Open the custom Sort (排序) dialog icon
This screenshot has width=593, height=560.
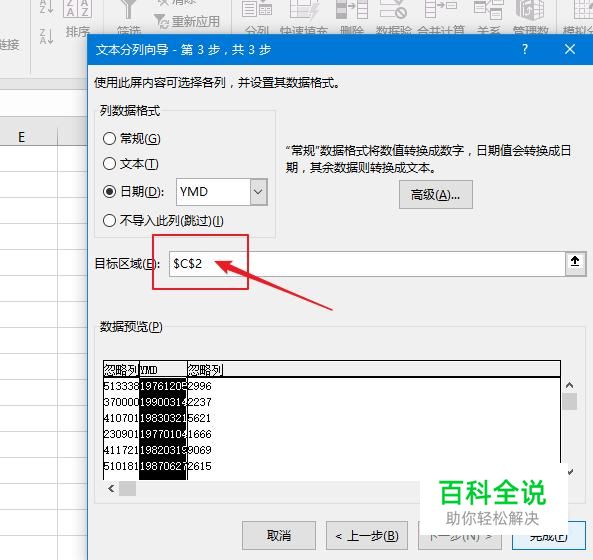pos(77,8)
